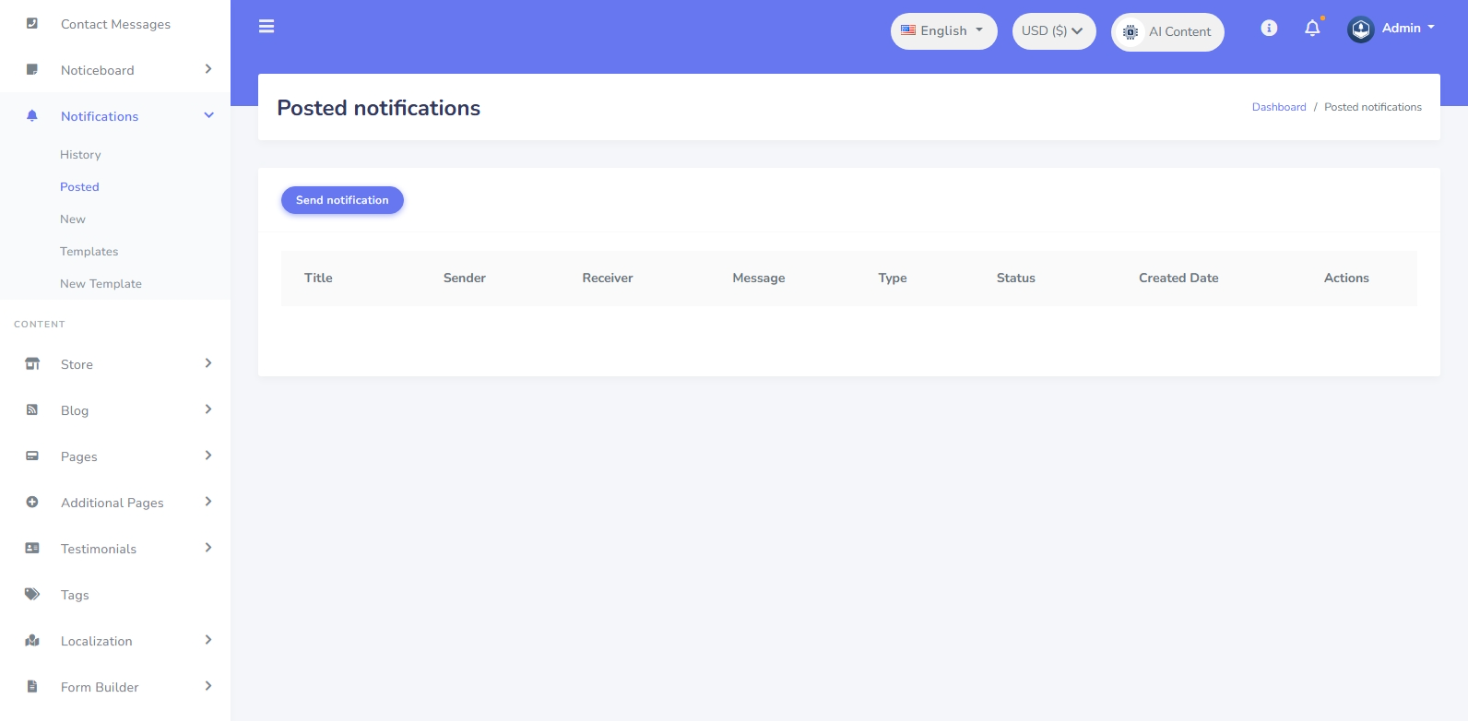Click the Created Date column header
Viewport: 1468px width, 721px height.
tap(1178, 278)
